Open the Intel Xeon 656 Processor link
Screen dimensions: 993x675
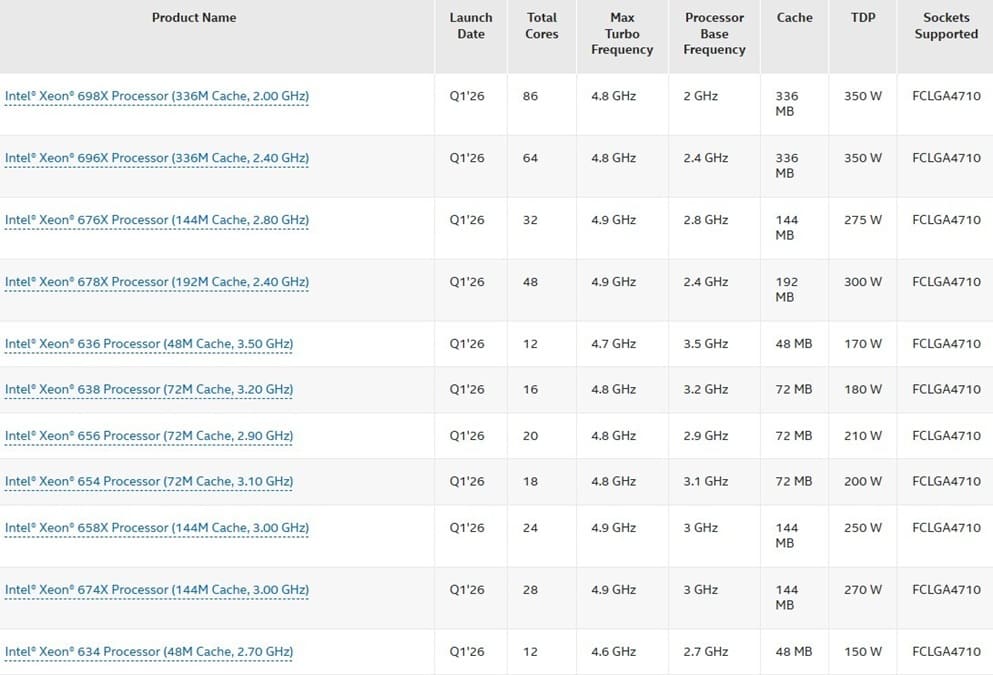[149, 436]
